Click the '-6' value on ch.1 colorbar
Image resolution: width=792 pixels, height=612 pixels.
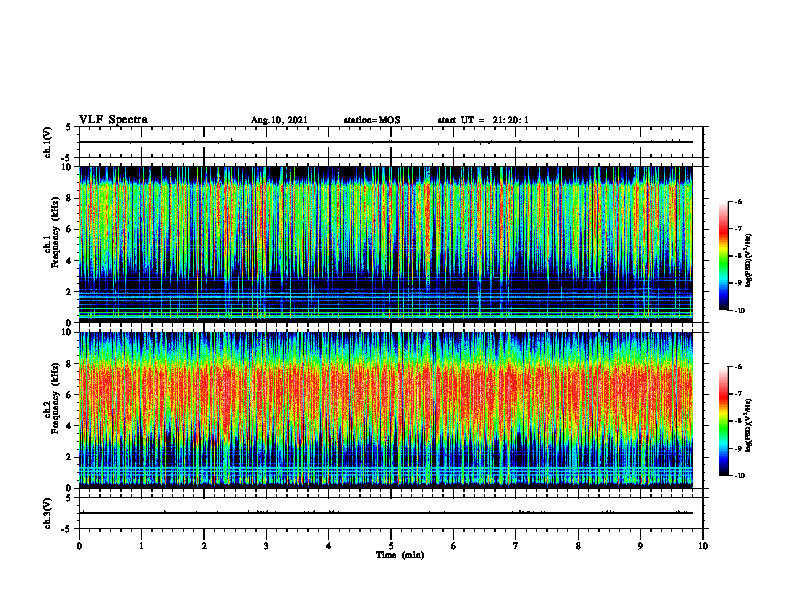click(738, 202)
